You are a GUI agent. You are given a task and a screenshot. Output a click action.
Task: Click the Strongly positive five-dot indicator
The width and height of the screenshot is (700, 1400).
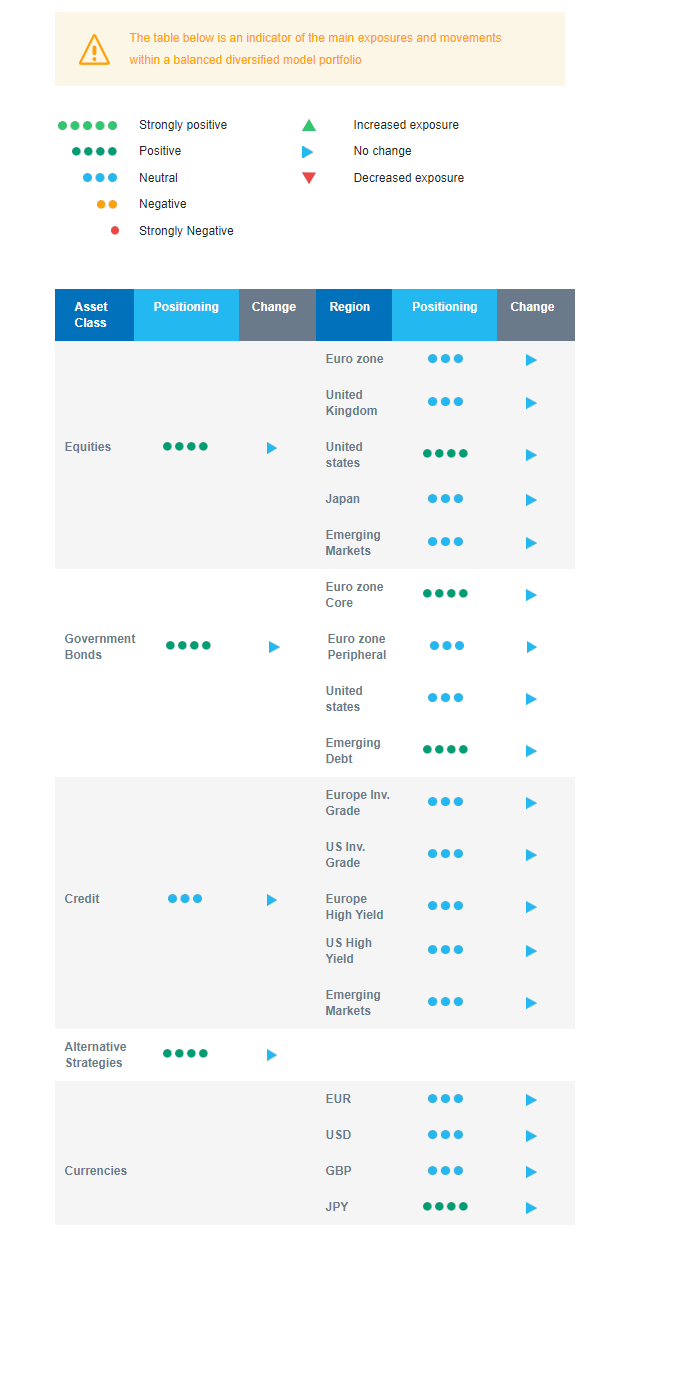87,126
